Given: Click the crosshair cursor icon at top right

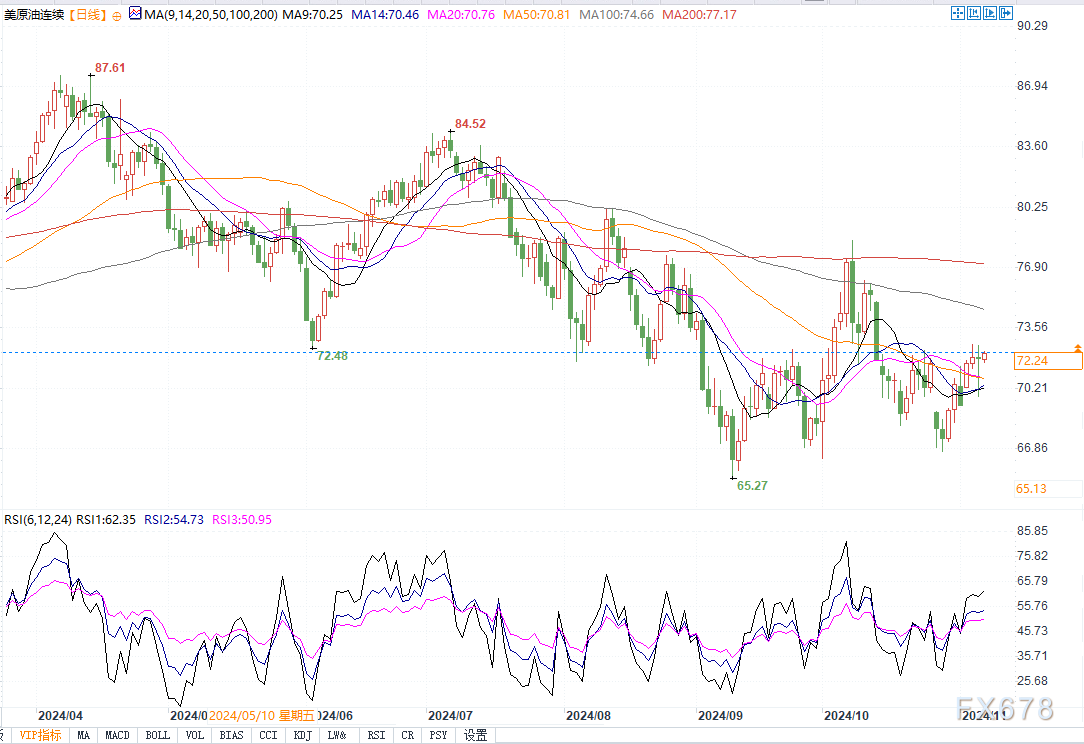Looking at the screenshot, I should coord(957,12).
